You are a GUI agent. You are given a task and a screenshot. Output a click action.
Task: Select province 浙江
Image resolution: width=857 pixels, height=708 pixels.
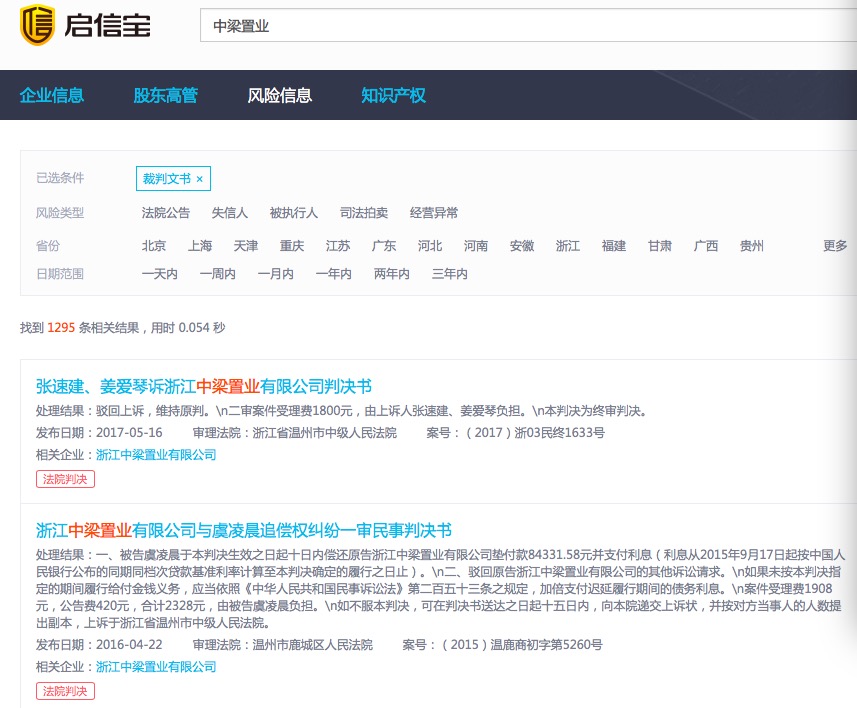pyautogui.click(x=568, y=245)
